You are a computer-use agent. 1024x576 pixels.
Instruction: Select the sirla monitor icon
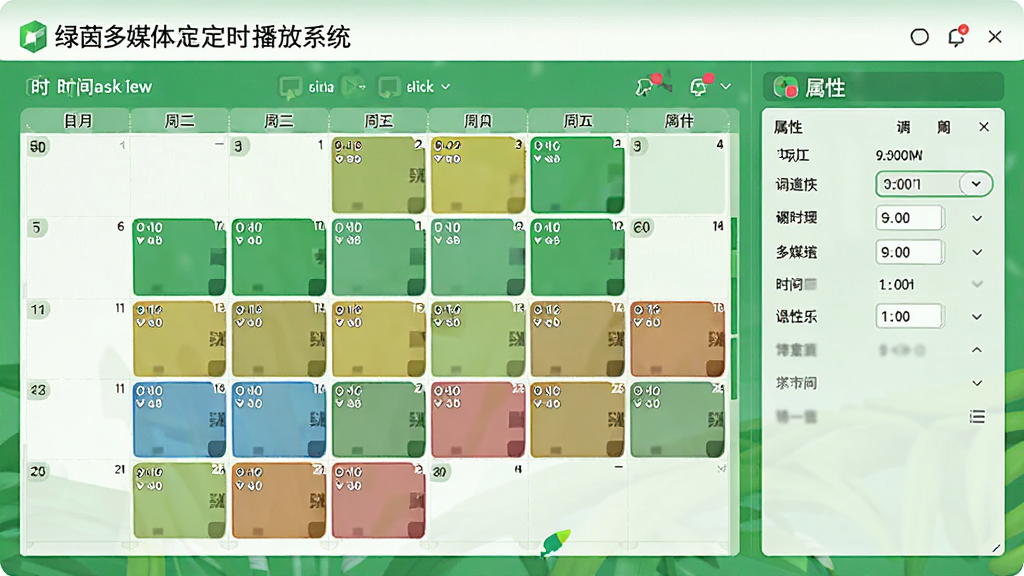click(291, 87)
